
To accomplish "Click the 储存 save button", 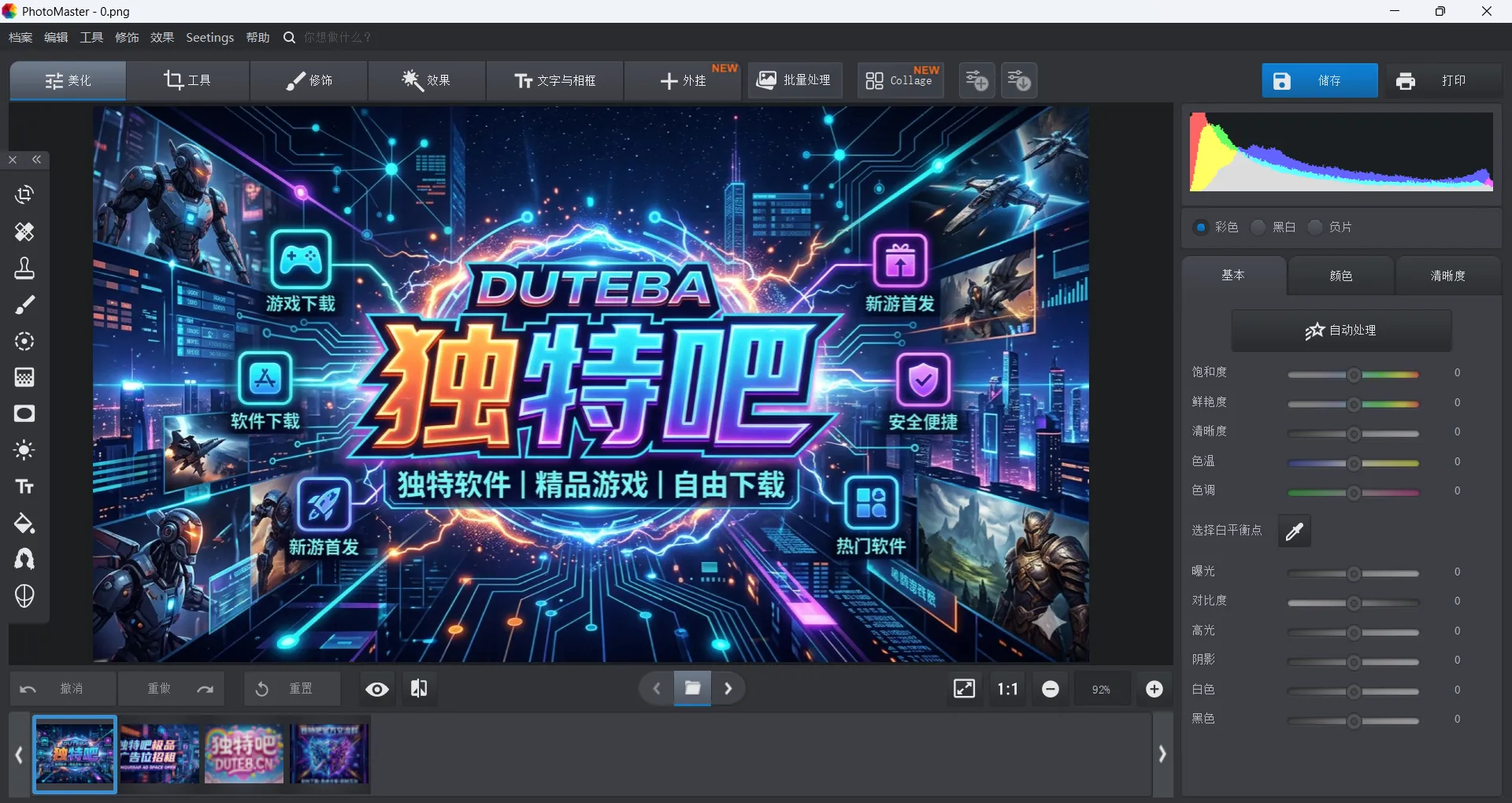I will 1319,80.
